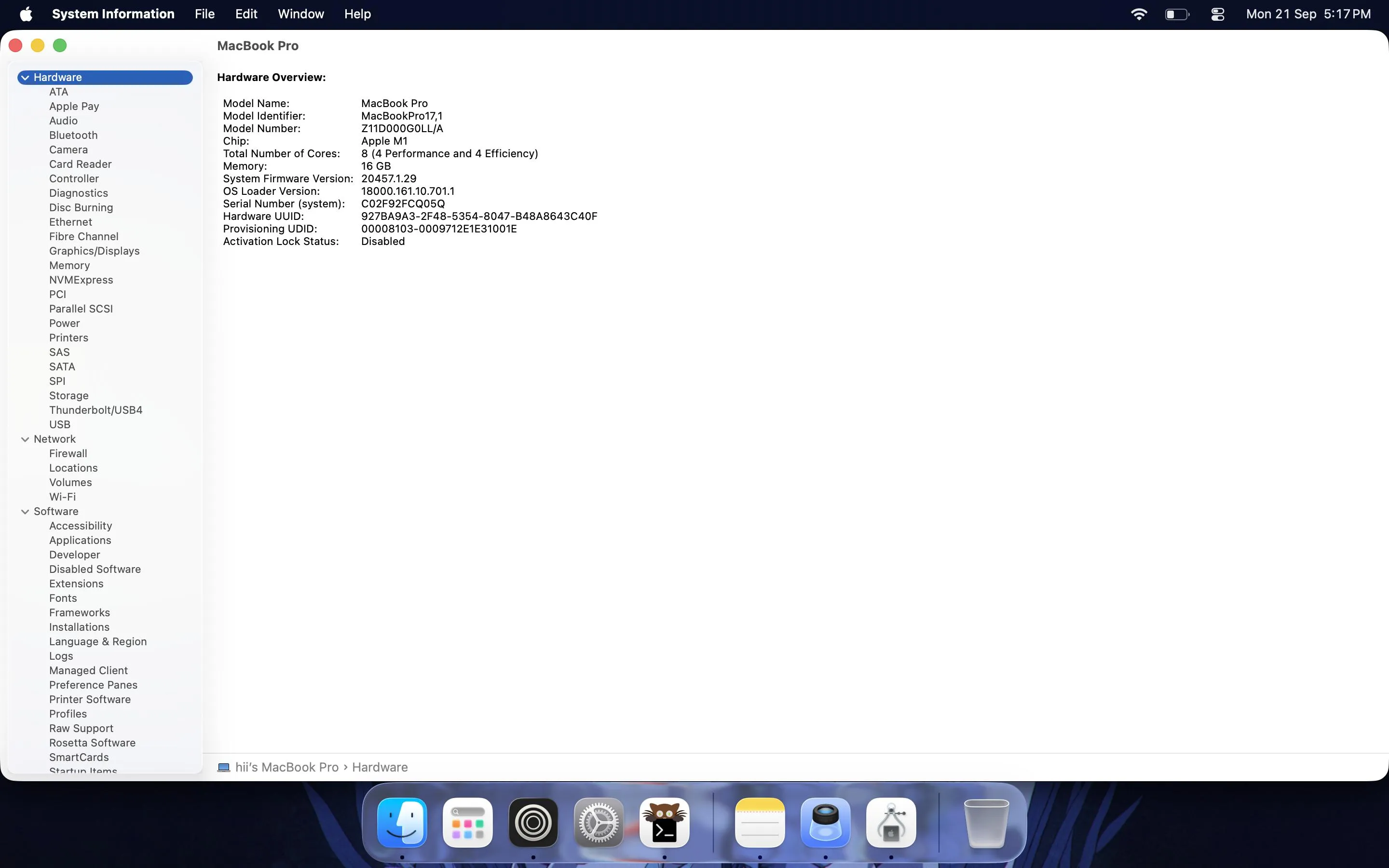Click the laptop icon in path bar

tap(224, 768)
